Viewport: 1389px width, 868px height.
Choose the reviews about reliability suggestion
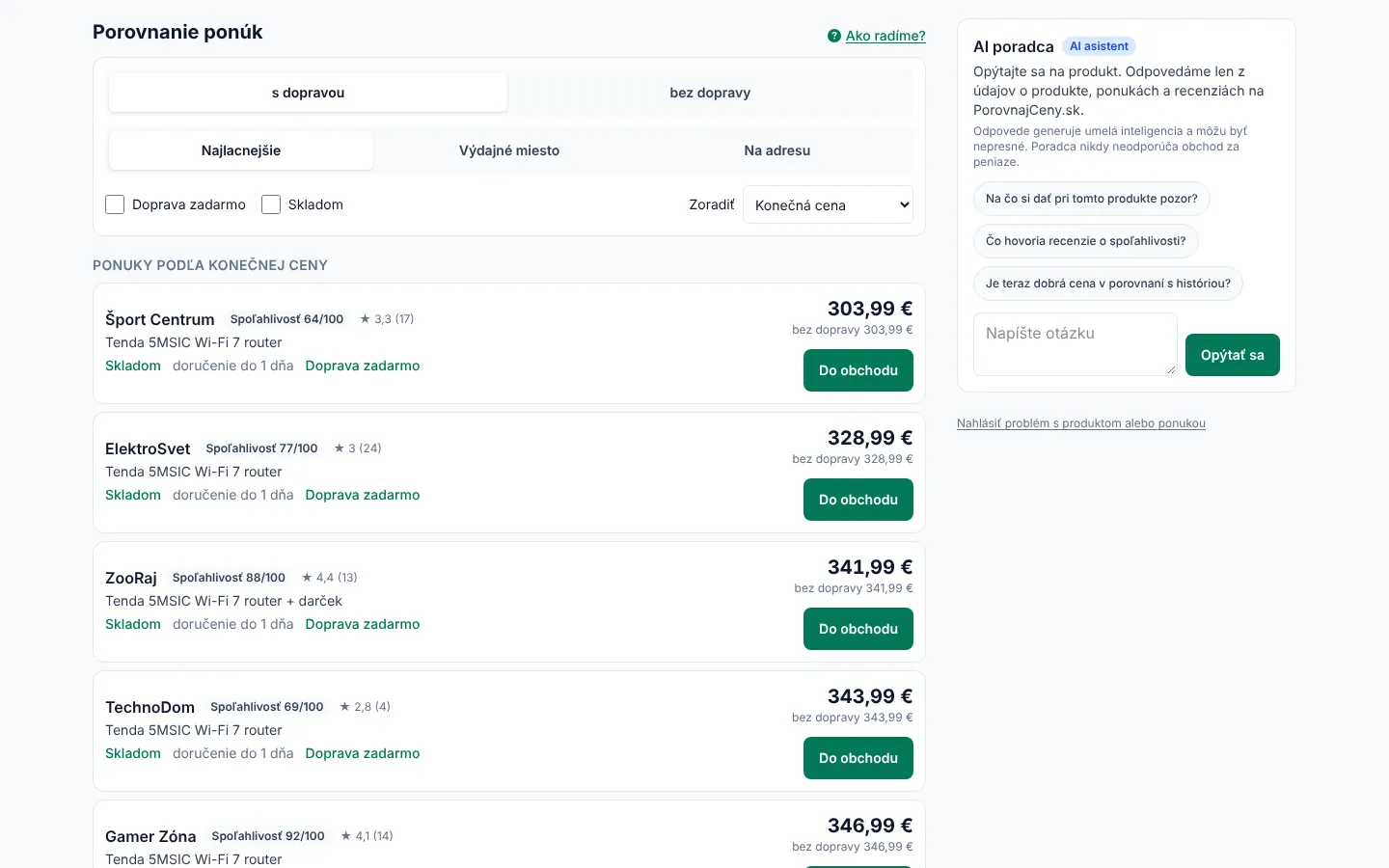(x=1086, y=241)
